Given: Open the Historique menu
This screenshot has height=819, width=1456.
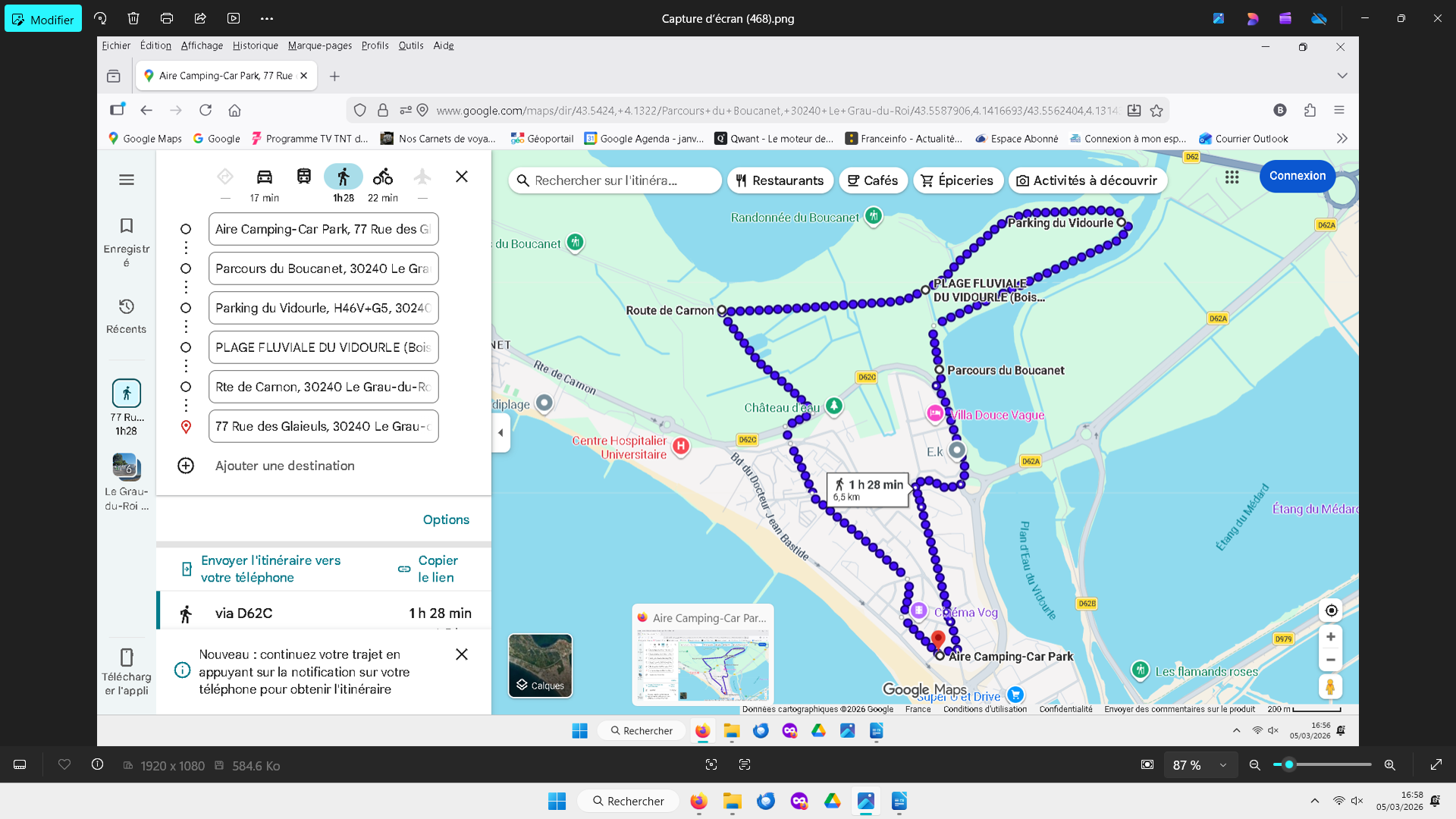Looking at the screenshot, I should coord(255,45).
